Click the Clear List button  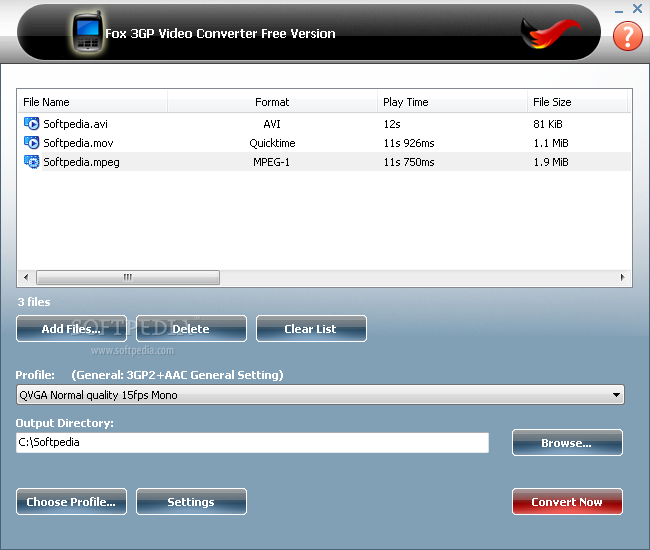pyautogui.click(x=311, y=329)
